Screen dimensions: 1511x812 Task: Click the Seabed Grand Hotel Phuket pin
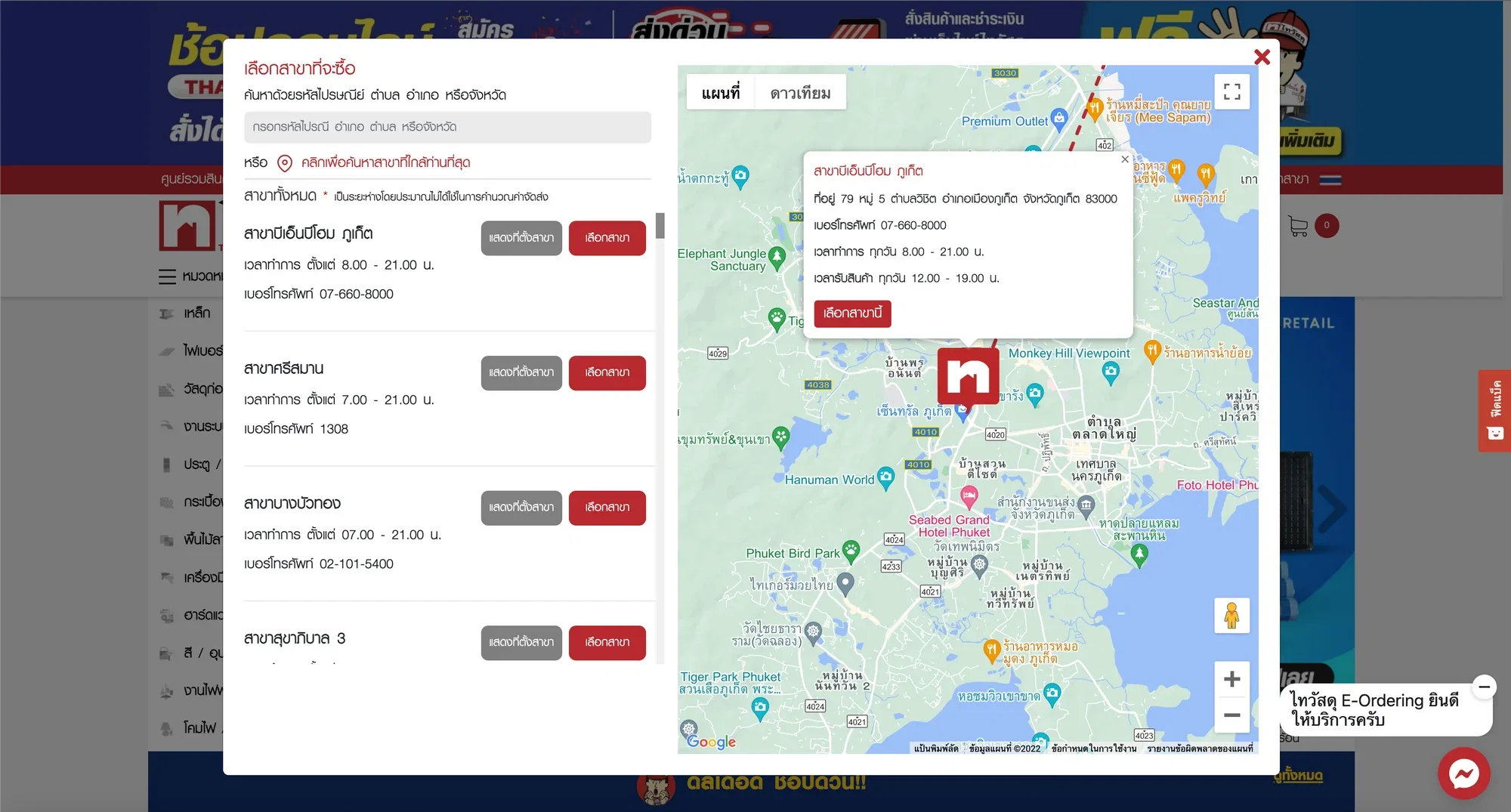pyautogui.click(x=969, y=496)
